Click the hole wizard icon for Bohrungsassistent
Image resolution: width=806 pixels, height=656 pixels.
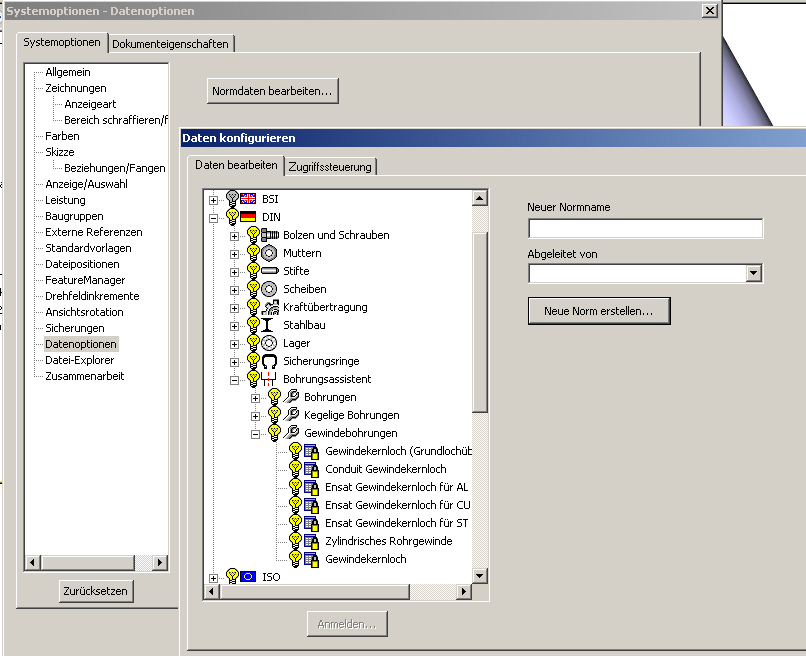point(268,379)
